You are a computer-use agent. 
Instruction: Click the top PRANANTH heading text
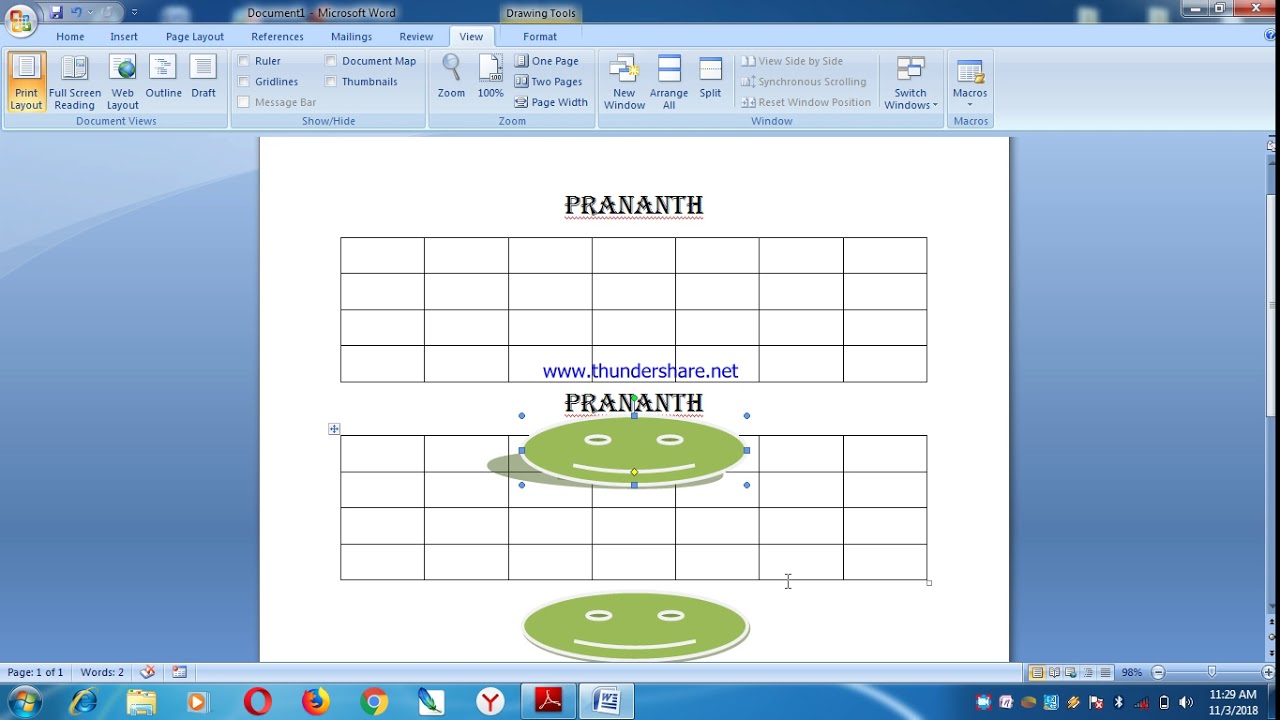coord(634,206)
